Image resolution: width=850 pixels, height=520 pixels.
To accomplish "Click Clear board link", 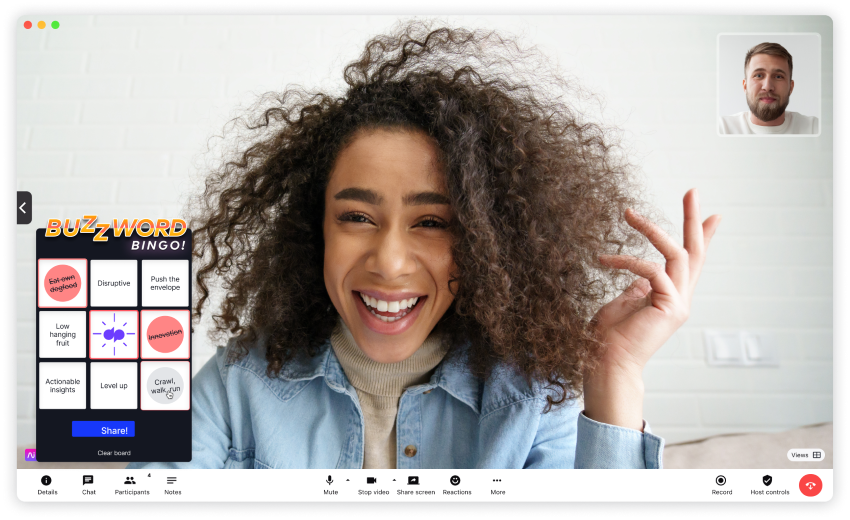I will click(114, 453).
